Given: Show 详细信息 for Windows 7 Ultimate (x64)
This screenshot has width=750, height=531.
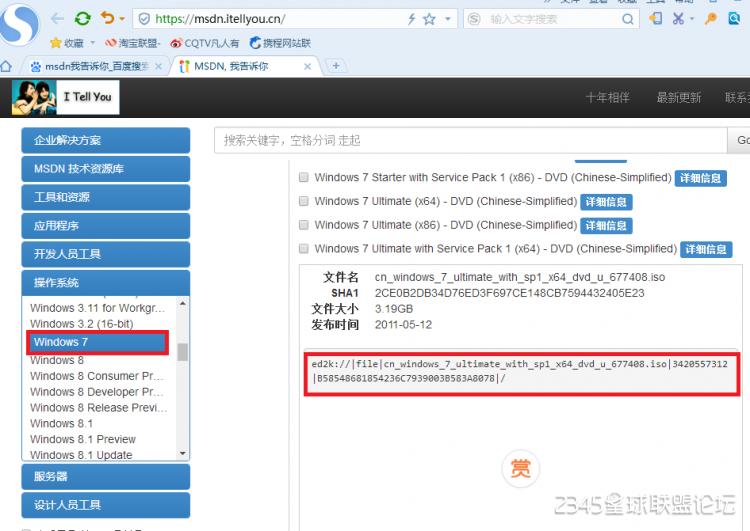Looking at the screenshot, I should [x=606, y=202].
